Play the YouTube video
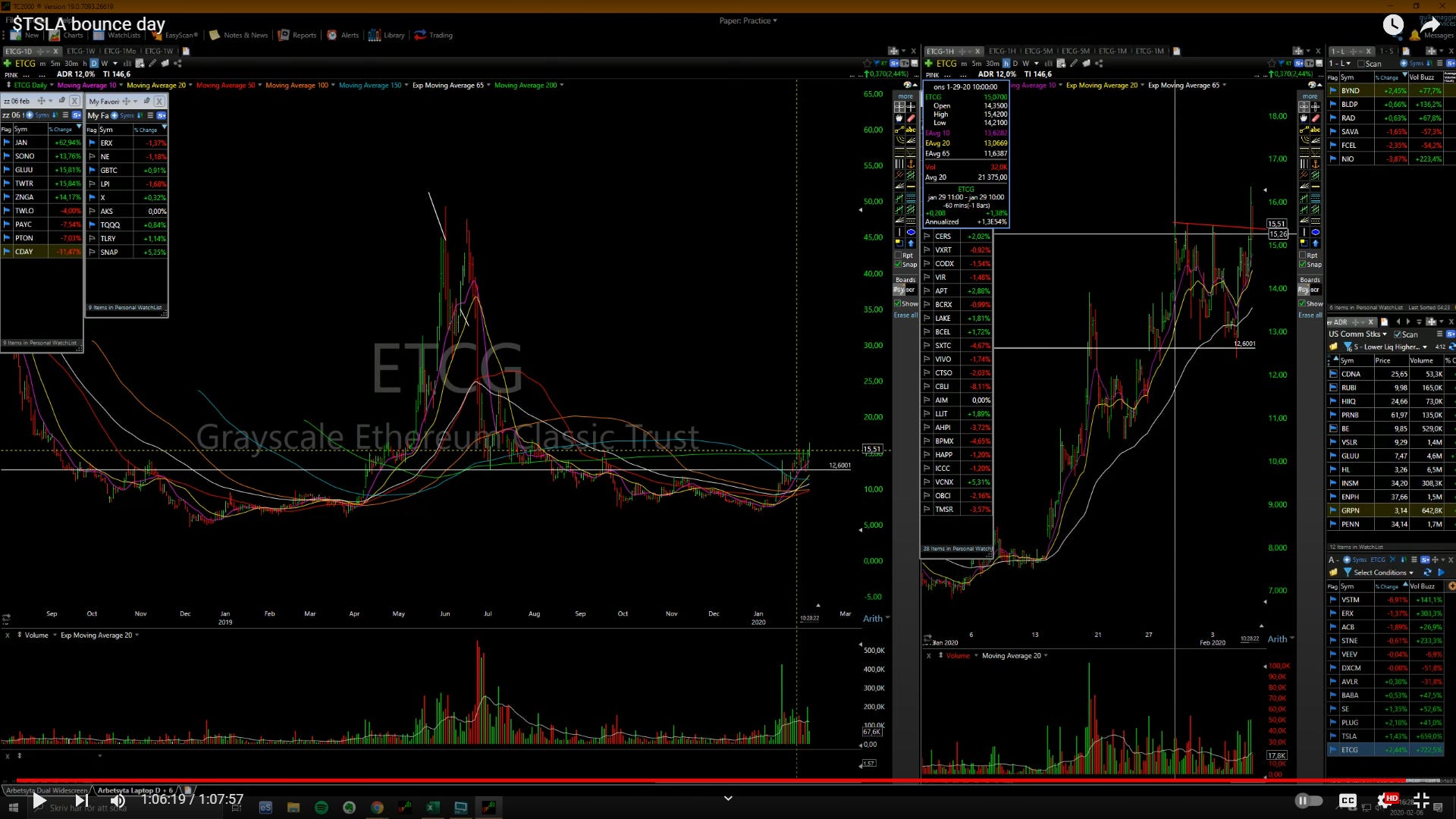Screen dimensions: 1456x819 pyautogui.click(x=40, y=800)
